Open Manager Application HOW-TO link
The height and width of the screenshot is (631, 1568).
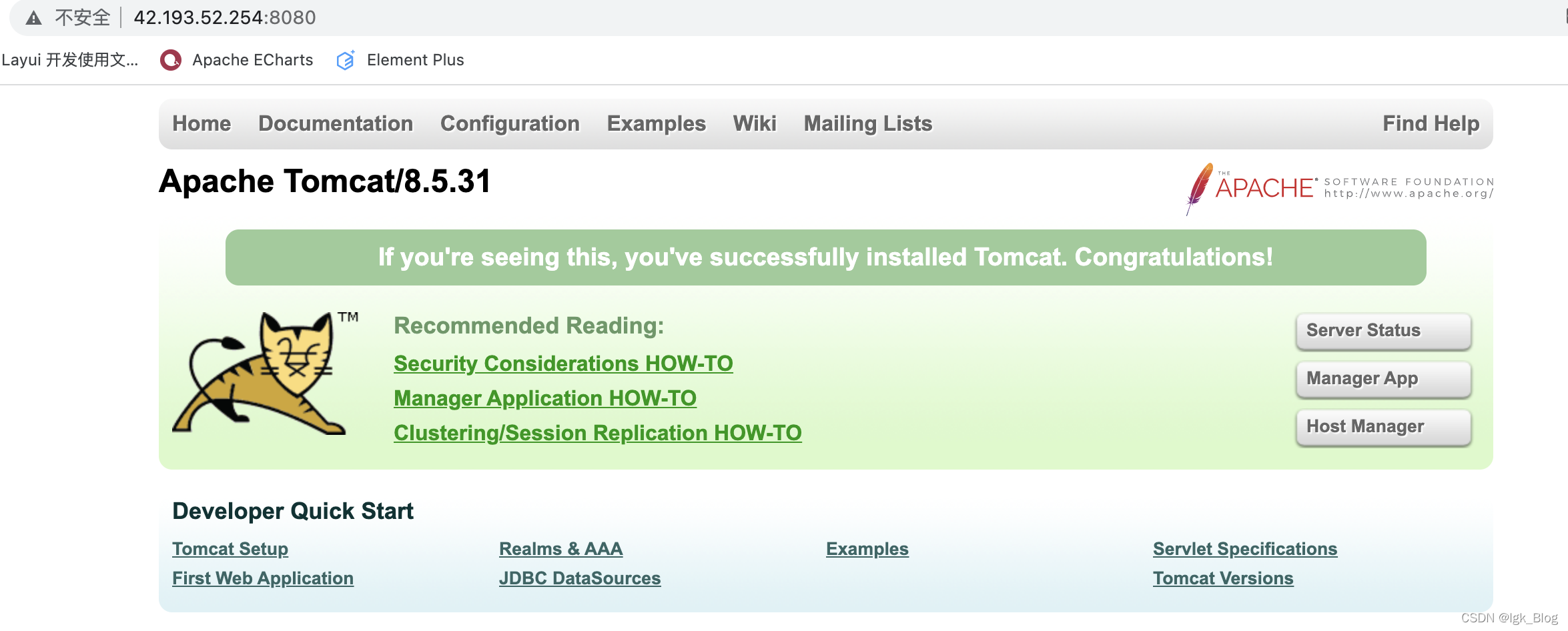[545, 398]
